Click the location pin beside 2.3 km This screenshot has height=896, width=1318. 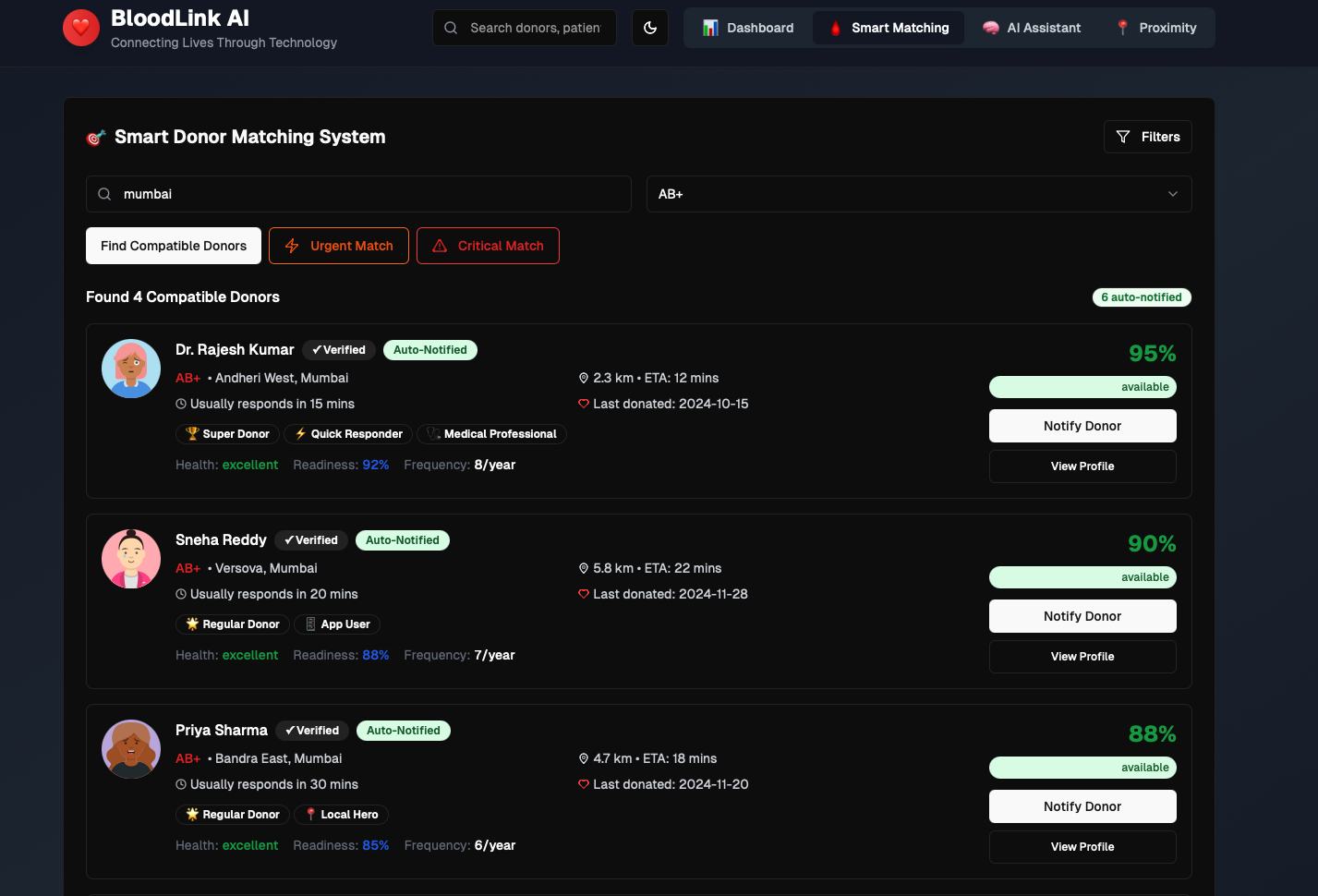pos(584,378)
